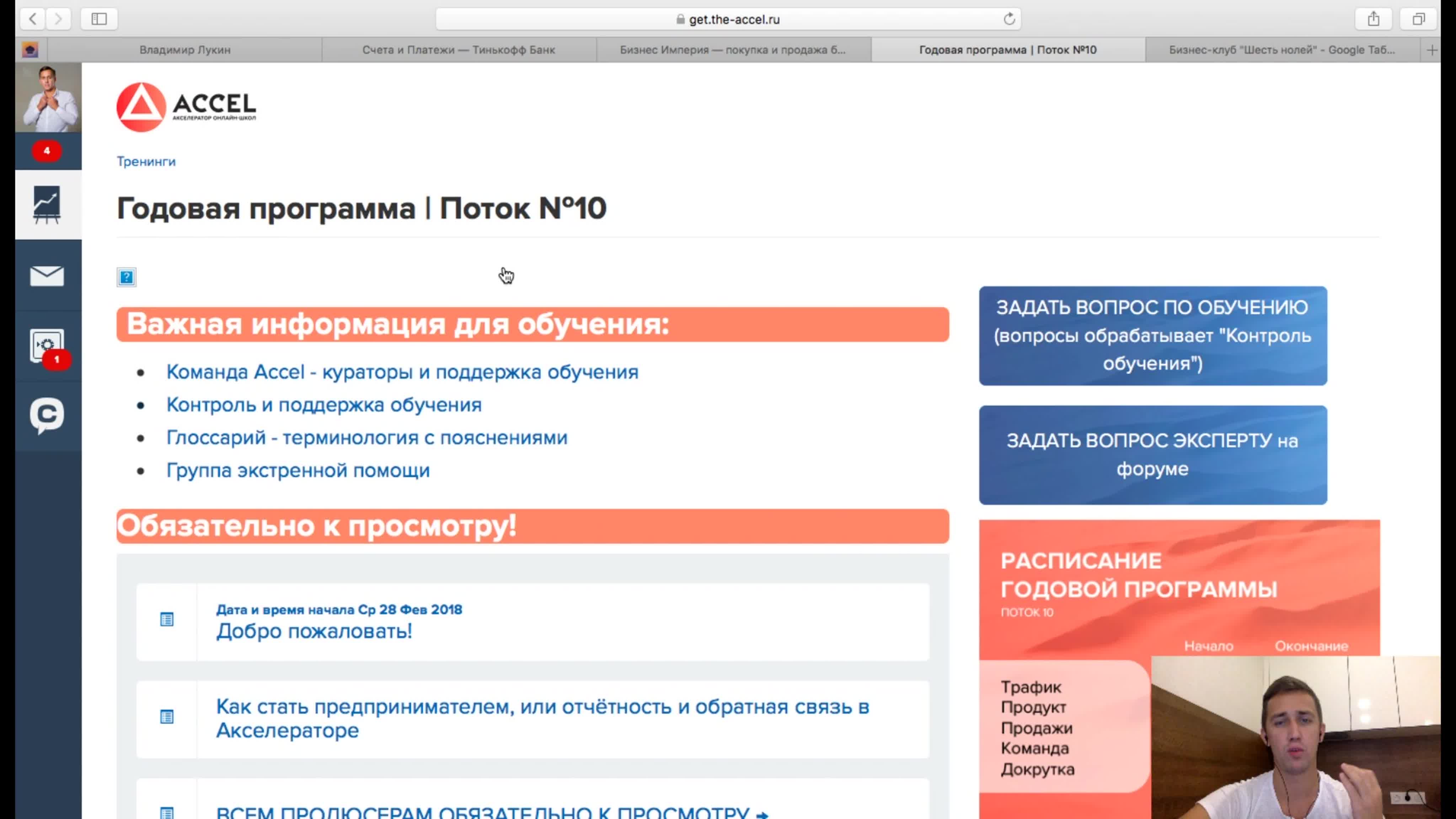Click the Продажи row in the schedule
Screen dimensions: 1456x819
click(1037, 728)
